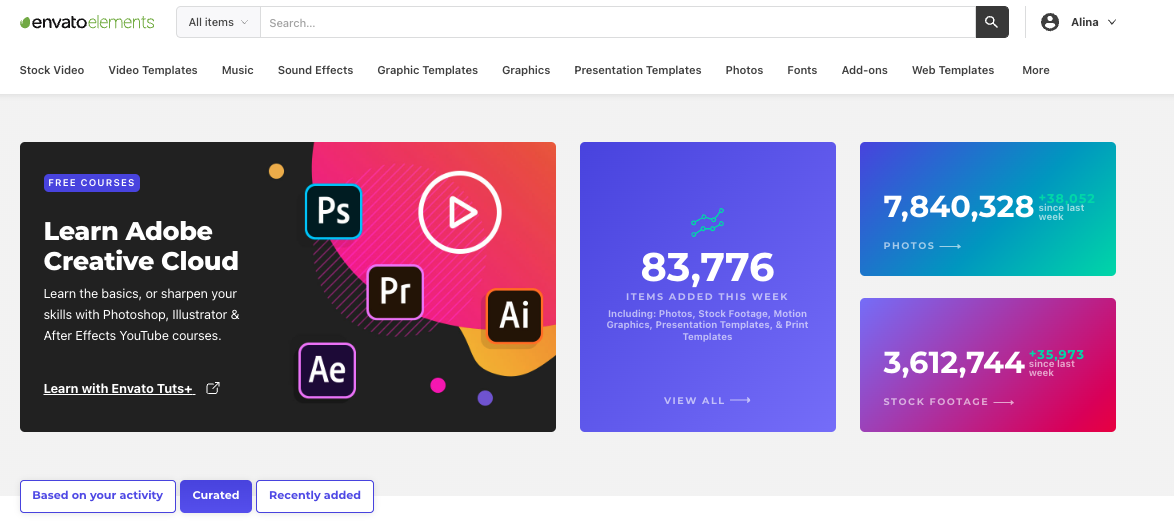Image resolution: width=1174 pixels, height=531 pixels.
Task: Click ITEMS ADDED THIS WEEK label
Action: (708, 297)
